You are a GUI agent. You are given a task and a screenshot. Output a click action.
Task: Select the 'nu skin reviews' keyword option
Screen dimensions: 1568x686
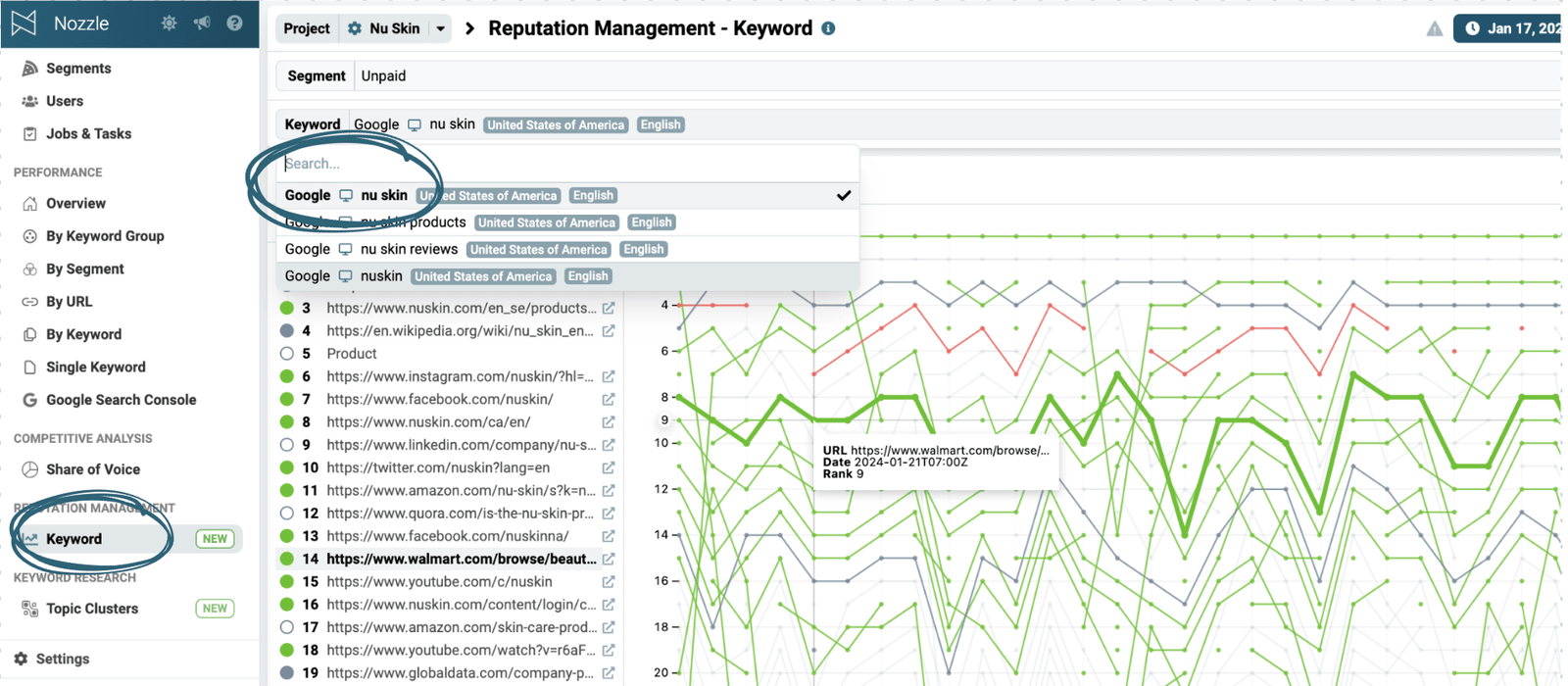(566, 249)
